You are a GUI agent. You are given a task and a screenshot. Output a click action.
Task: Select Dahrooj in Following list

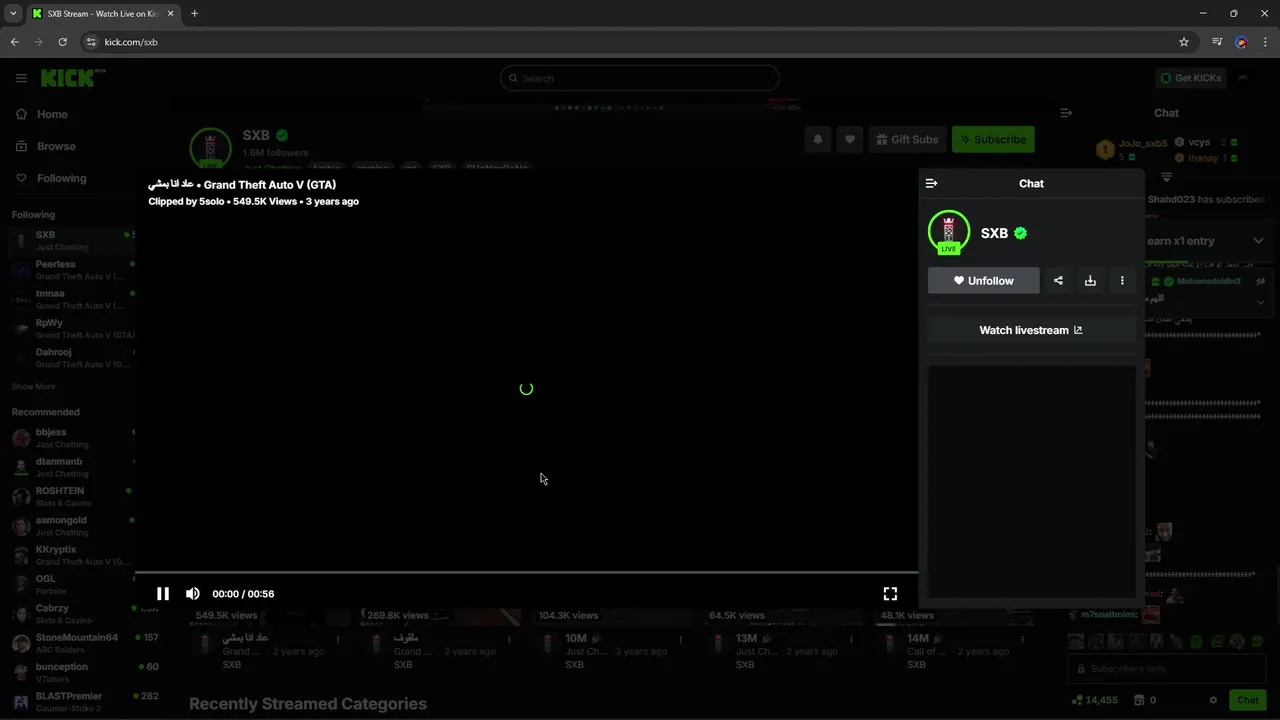point(68,358)
